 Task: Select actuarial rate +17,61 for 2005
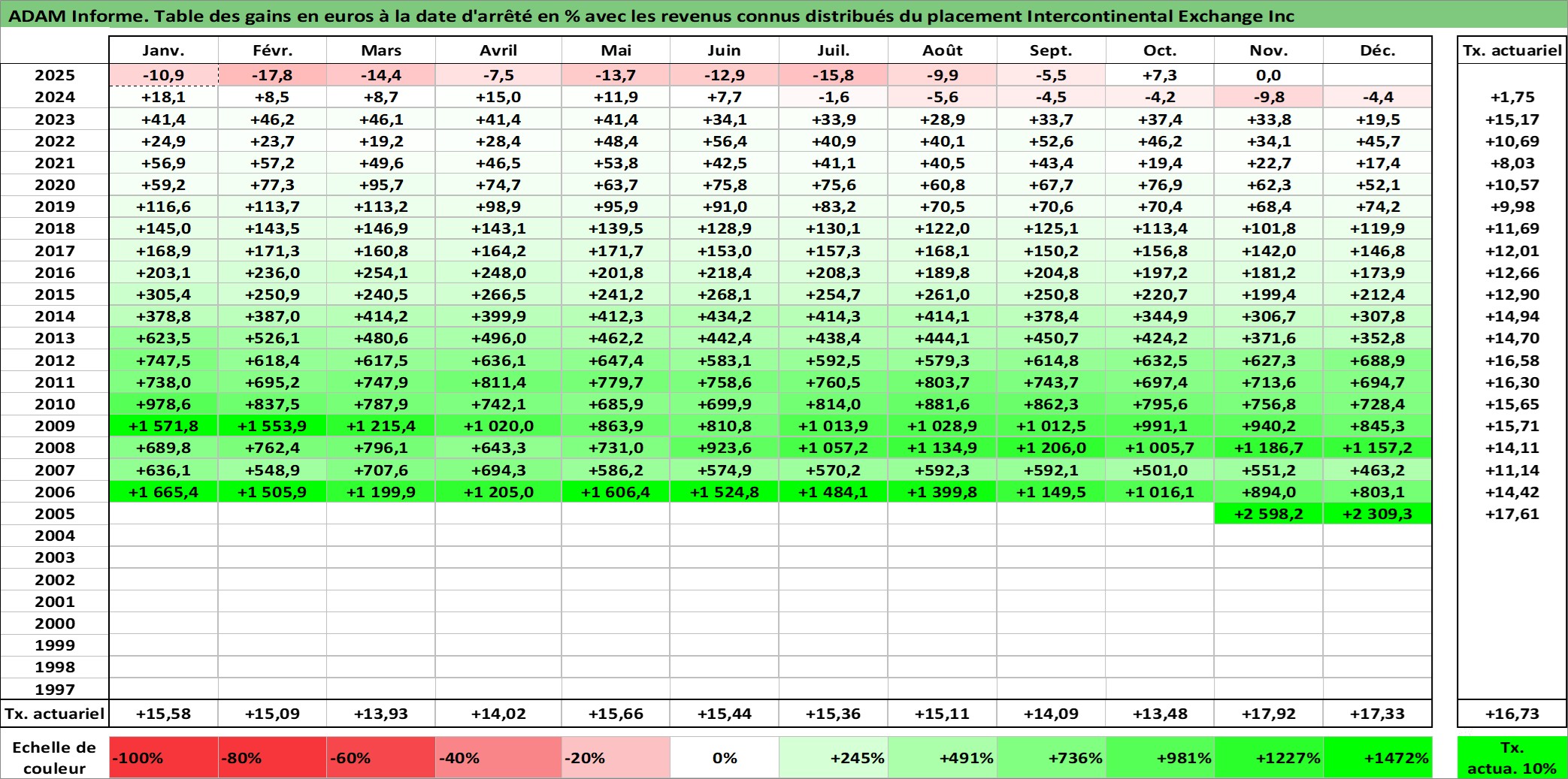1512,514
